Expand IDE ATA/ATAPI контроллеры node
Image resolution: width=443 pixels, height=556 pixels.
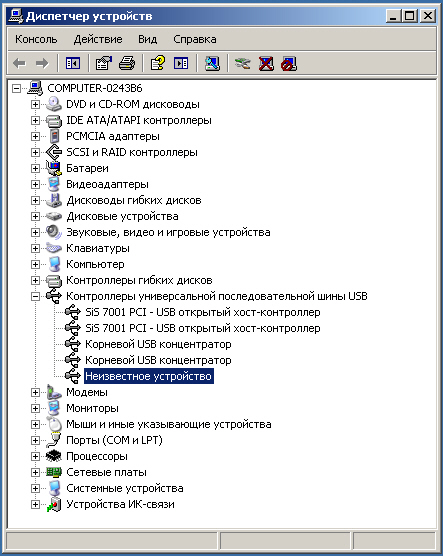coord(35,120)
